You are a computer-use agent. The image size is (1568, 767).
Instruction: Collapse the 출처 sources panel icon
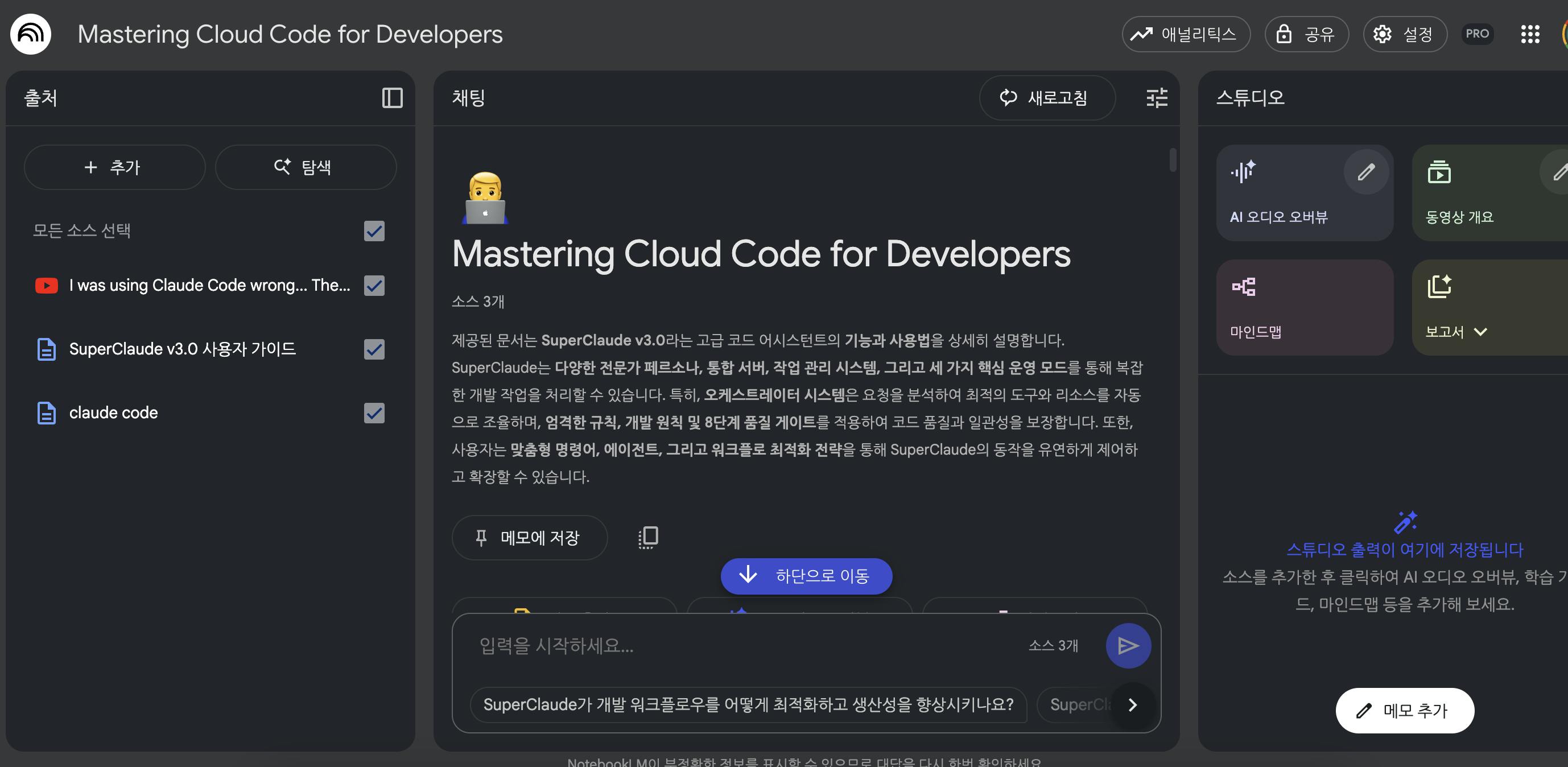point(392,98)
